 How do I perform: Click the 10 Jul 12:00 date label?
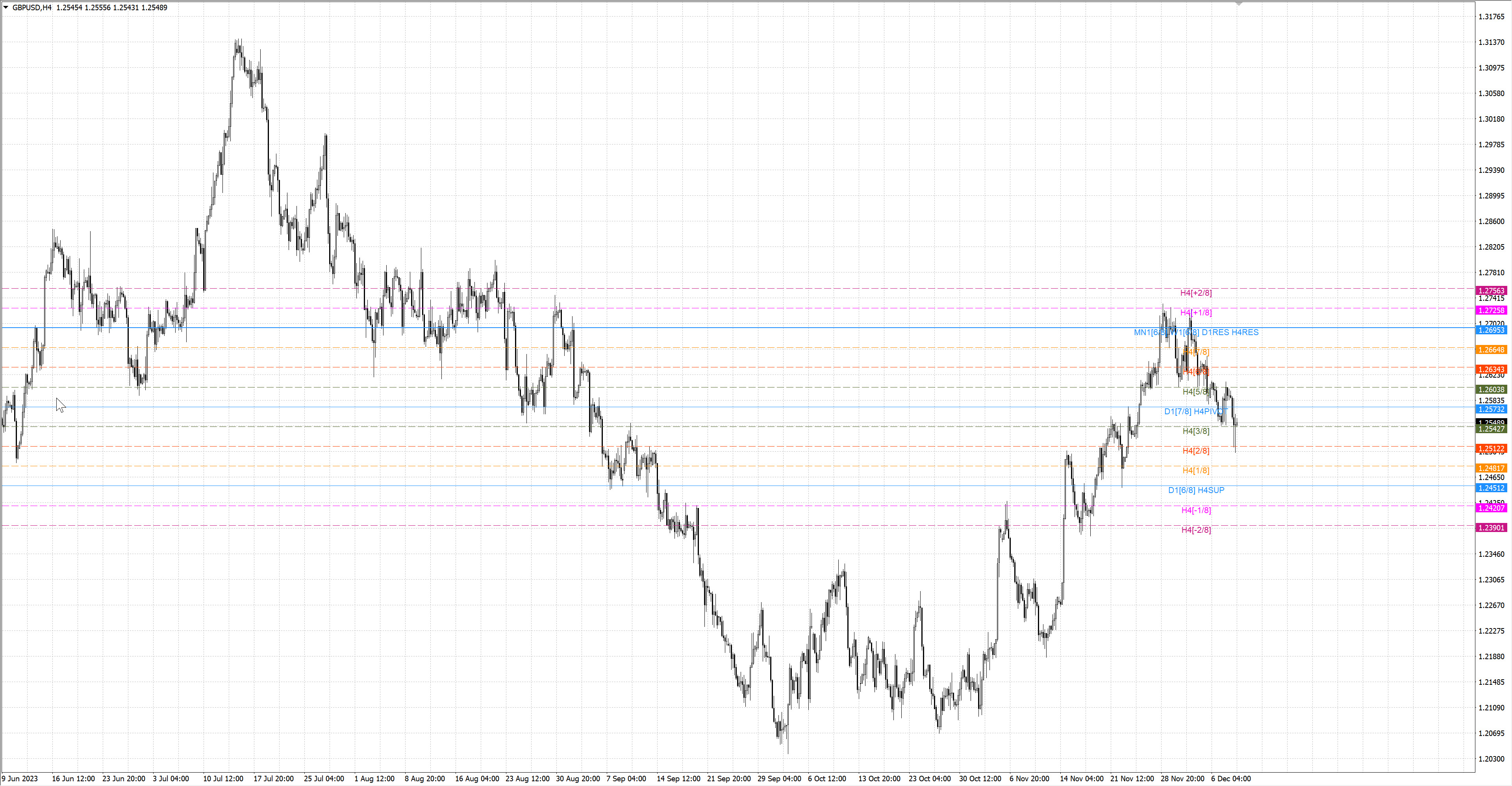point(223,779)
